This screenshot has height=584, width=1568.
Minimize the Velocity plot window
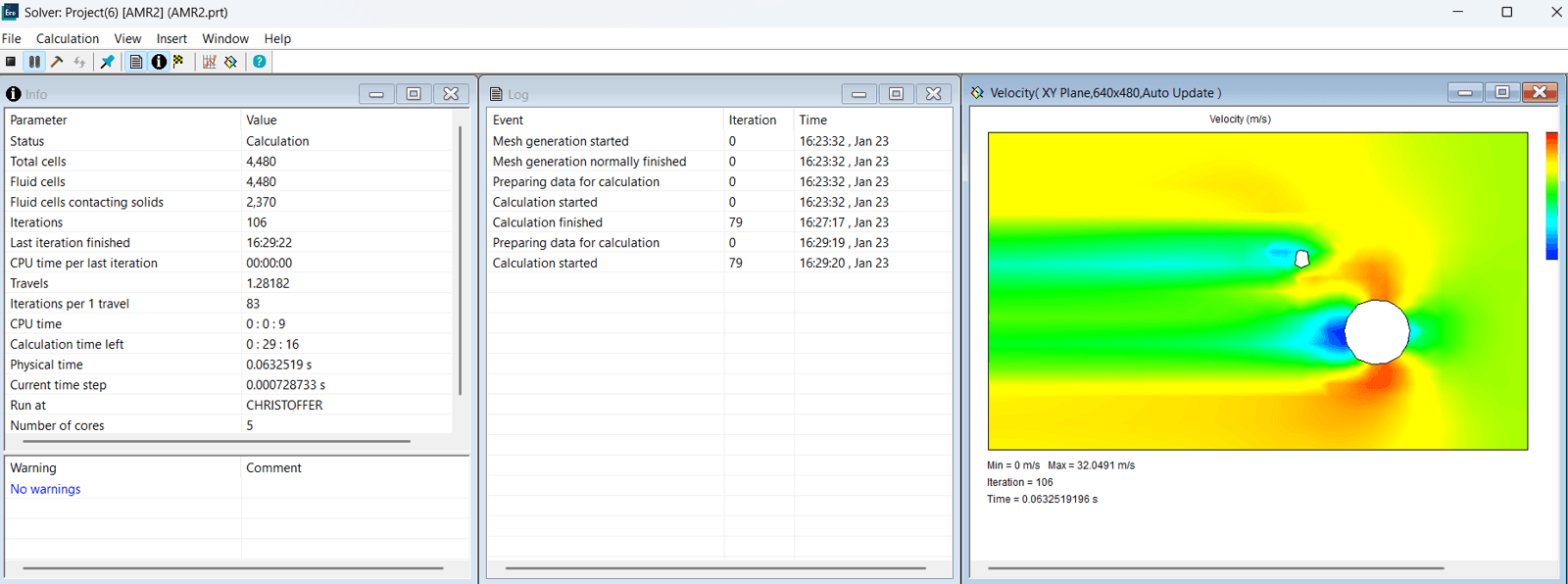(x=1465, y=92)
